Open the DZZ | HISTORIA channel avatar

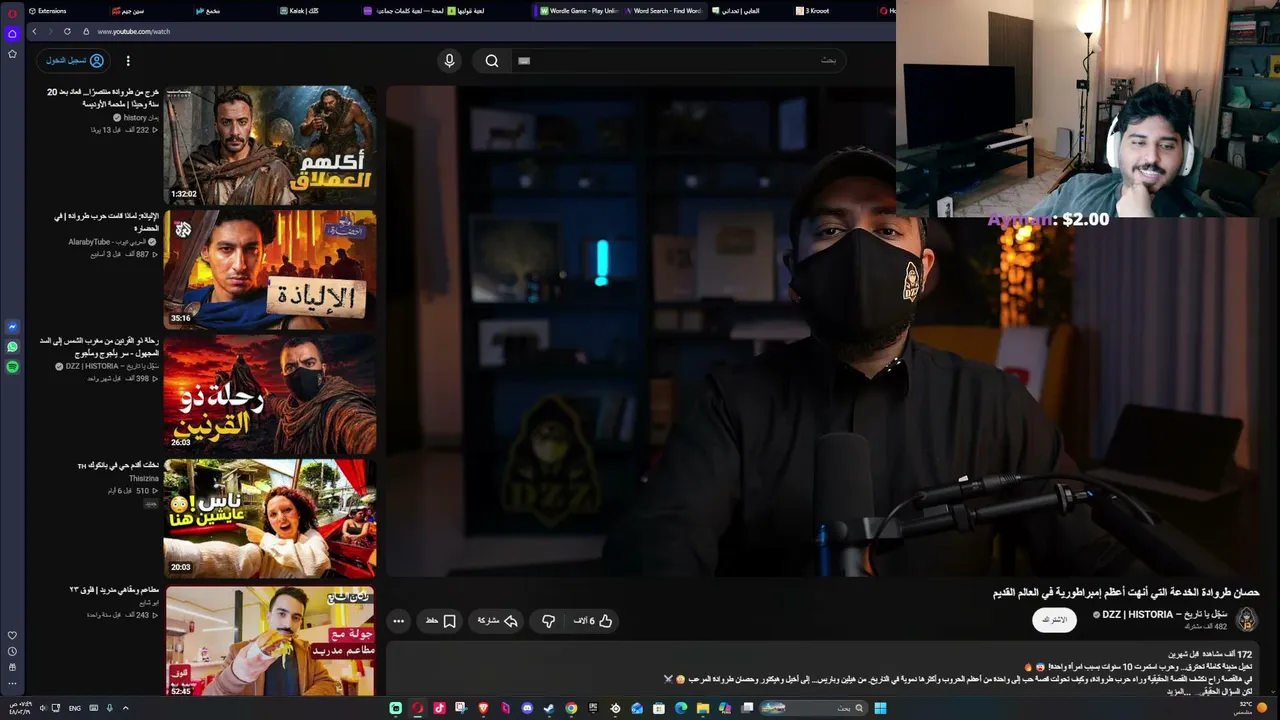pos(1246,620)
